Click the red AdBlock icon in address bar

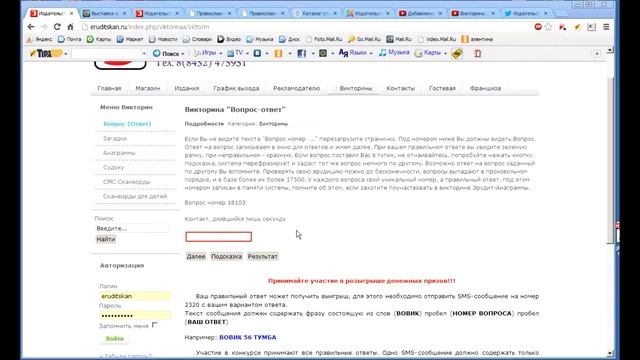[538, 27]
